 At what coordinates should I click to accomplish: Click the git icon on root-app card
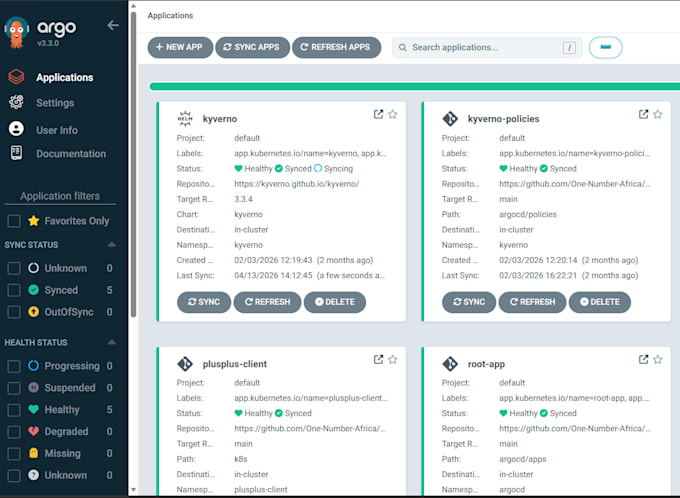click(450, 364)
